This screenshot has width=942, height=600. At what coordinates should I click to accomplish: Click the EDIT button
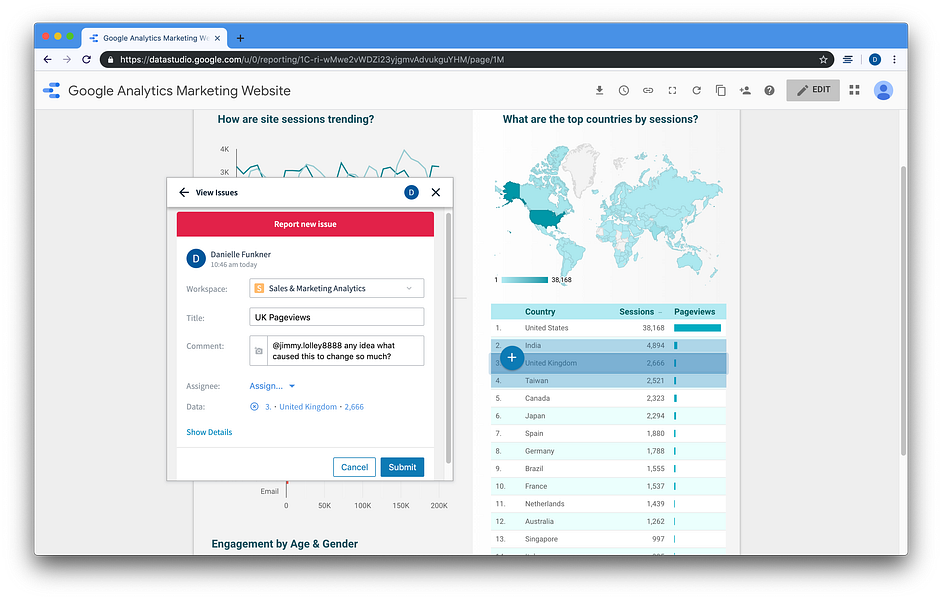813,90
